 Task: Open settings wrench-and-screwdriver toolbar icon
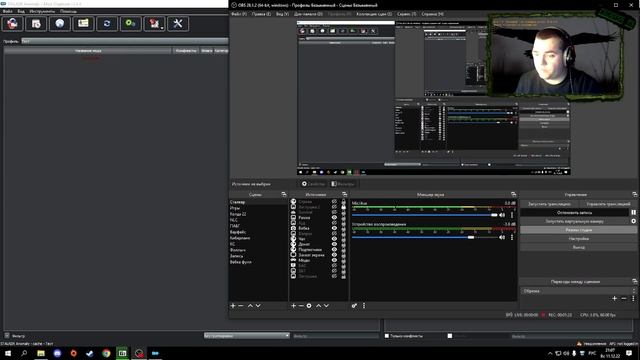[x=178, y=24]
